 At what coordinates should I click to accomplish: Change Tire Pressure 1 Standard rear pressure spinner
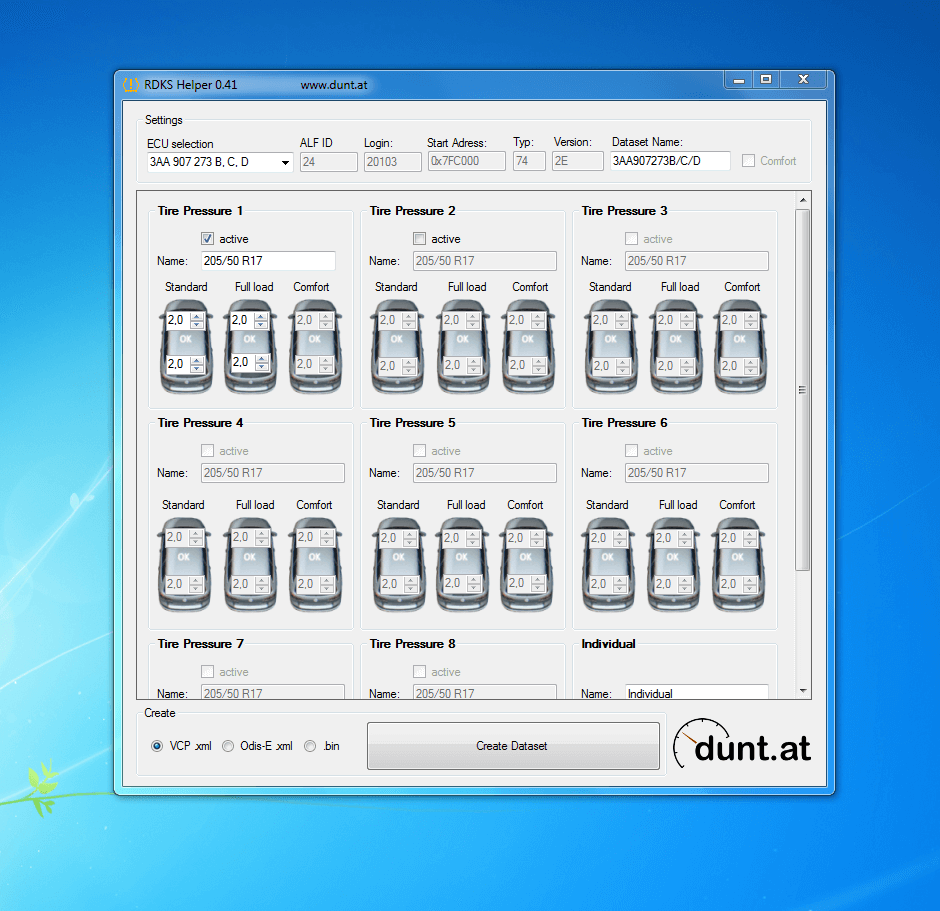(197, 364)
